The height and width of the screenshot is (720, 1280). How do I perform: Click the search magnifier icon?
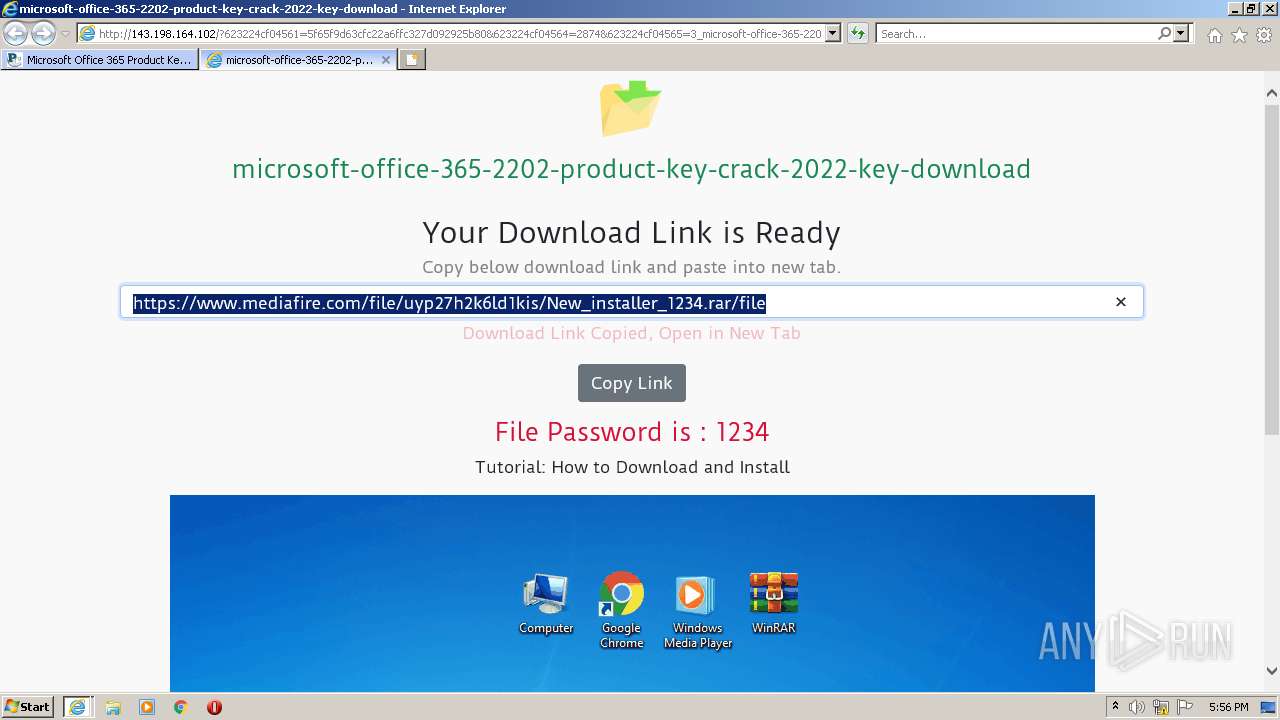pyautogui.click(x=1164, y=34)
